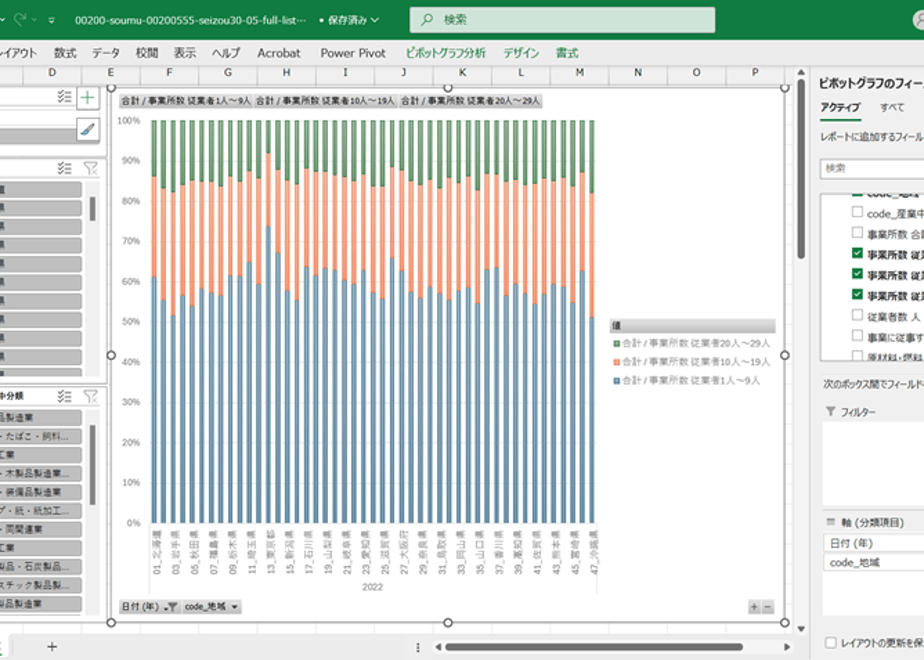The height and width of the screenshot is (660, 924).
Task: Select column header H
Action: coord(286,72)
